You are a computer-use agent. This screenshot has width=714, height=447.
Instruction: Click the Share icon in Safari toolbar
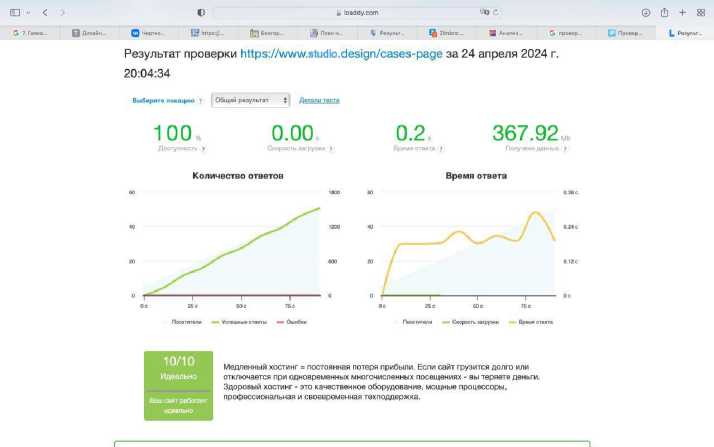coord(664,12)
